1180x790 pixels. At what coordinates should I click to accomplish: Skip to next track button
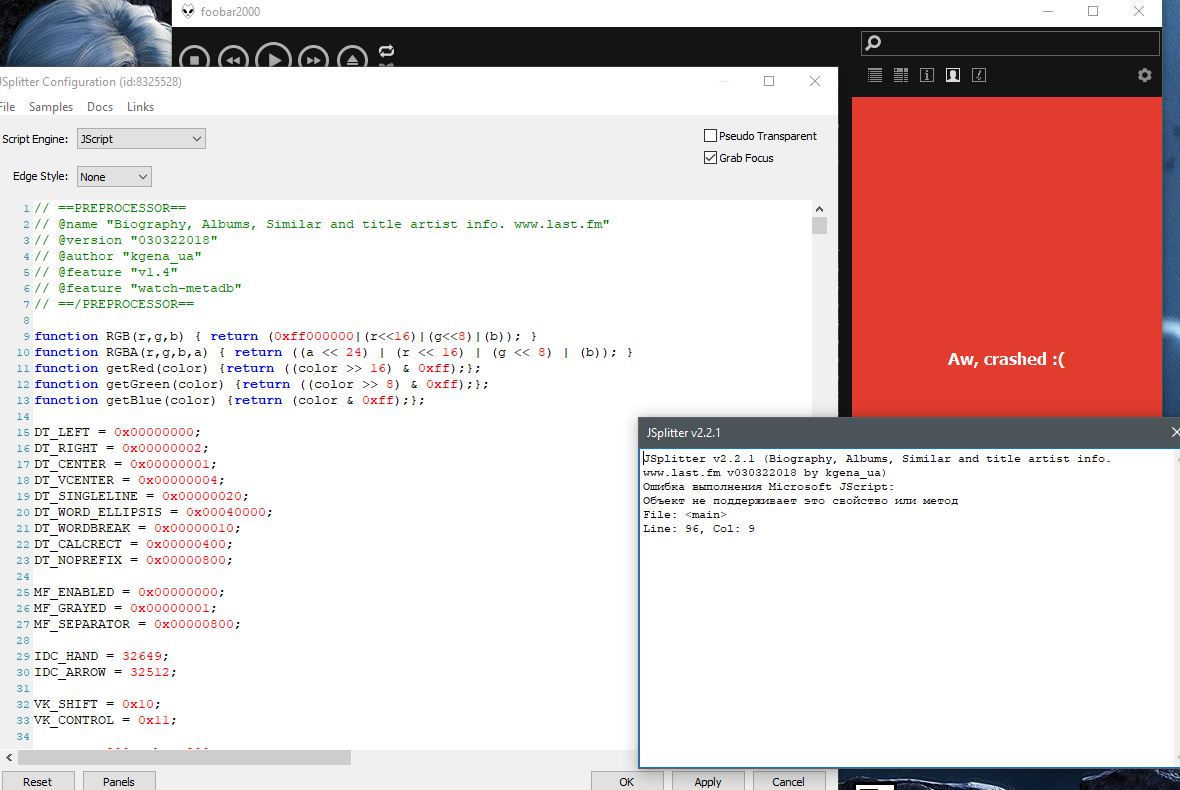coord(313,60)
